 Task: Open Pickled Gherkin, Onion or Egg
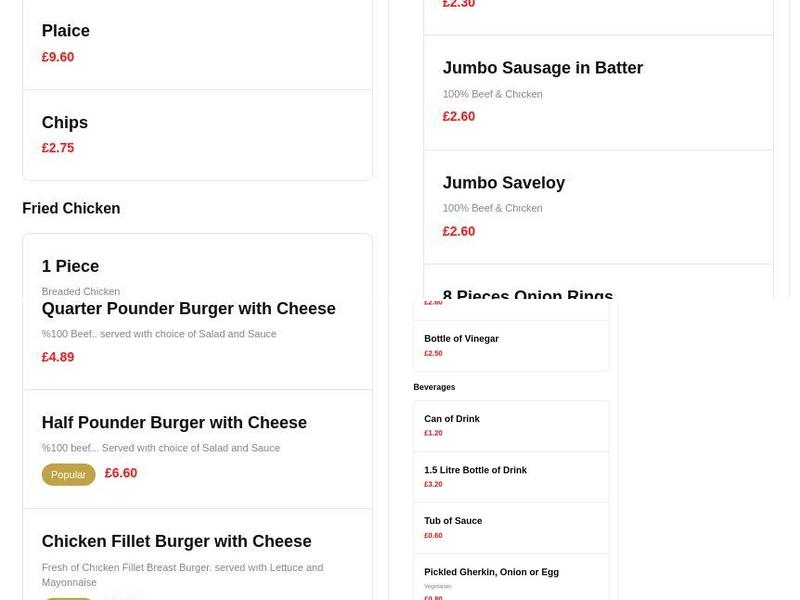(x=491, y=571)
